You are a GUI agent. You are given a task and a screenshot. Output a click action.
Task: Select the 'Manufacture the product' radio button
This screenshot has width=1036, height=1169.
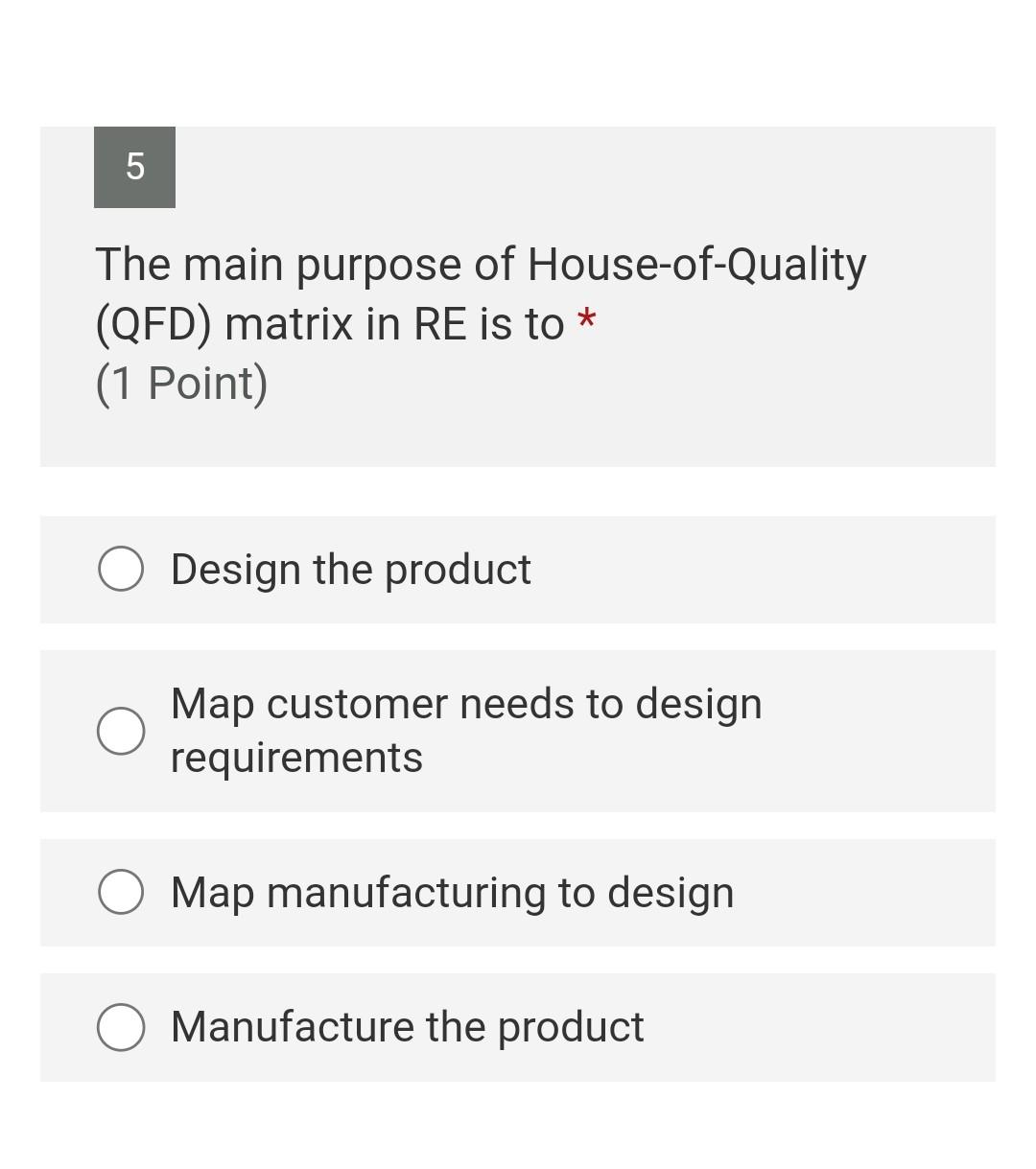point(120,1026)
